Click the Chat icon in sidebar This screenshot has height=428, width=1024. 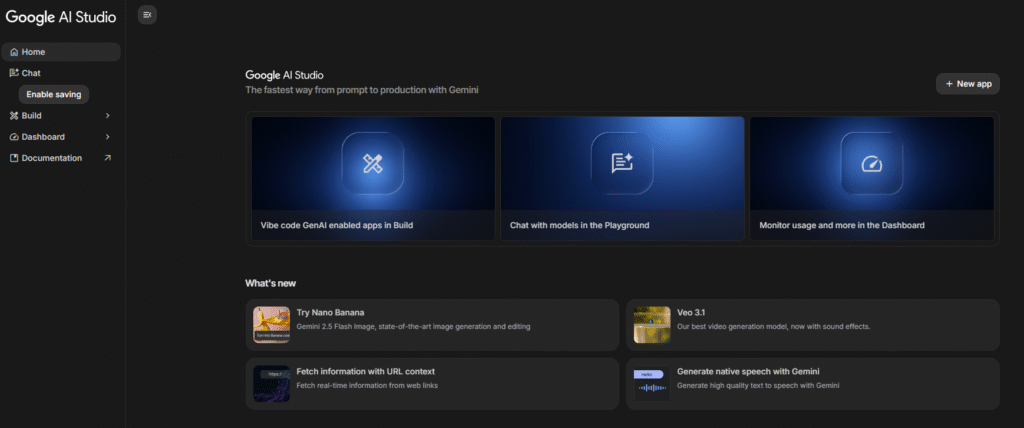click(x=13, y=73)
